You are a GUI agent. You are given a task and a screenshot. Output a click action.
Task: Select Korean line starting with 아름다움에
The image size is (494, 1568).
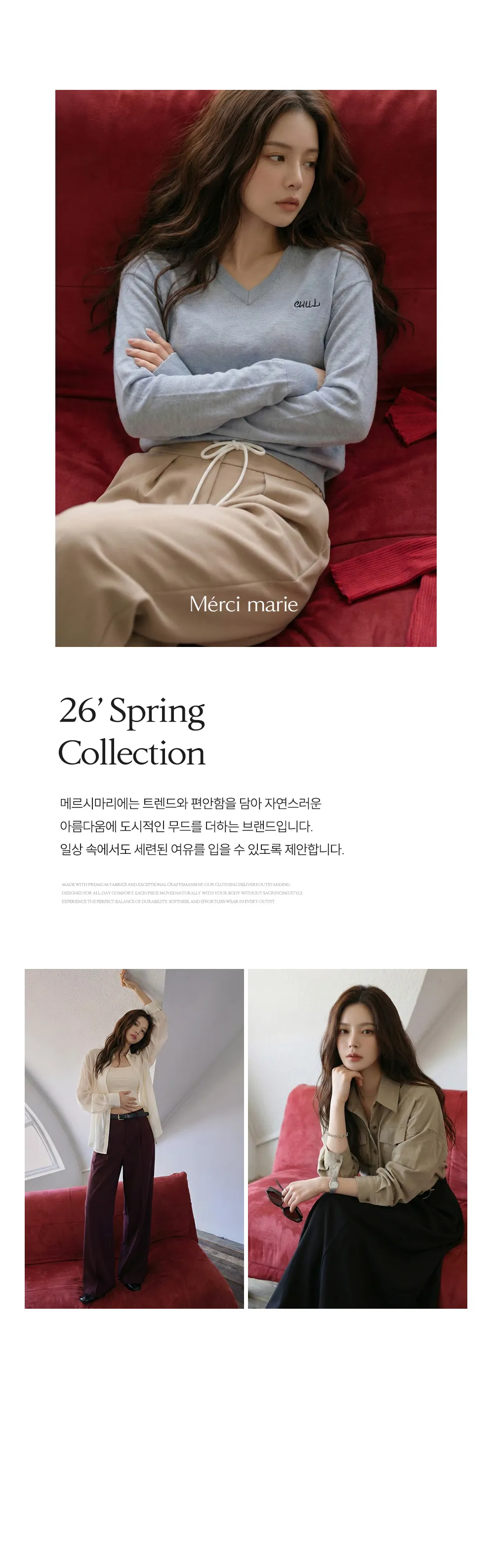coord(186,827)
